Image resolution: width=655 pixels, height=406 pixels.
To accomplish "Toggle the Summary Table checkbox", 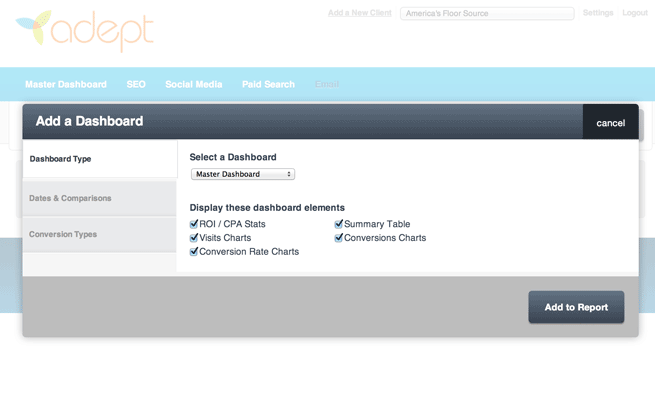I will pyautogui.click(x=339, y=224).
